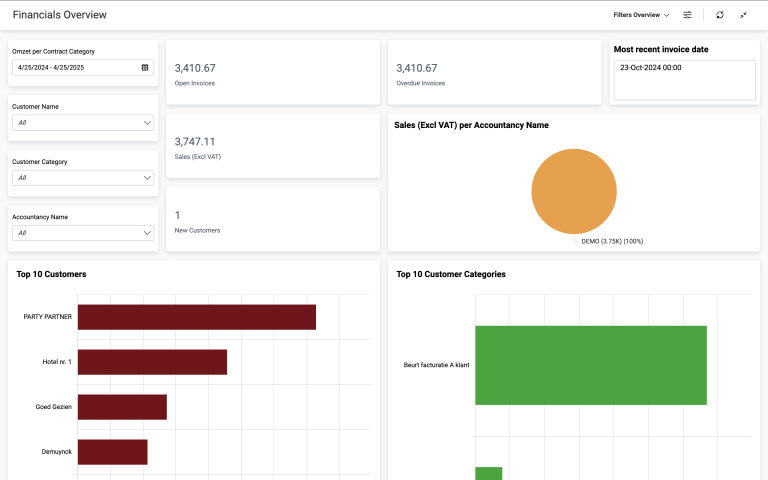Image resolution: width=768 pixels, height=480 pixels.
Task: Click the orange DEMO pie chart
Action: click(x=573, y=192)
